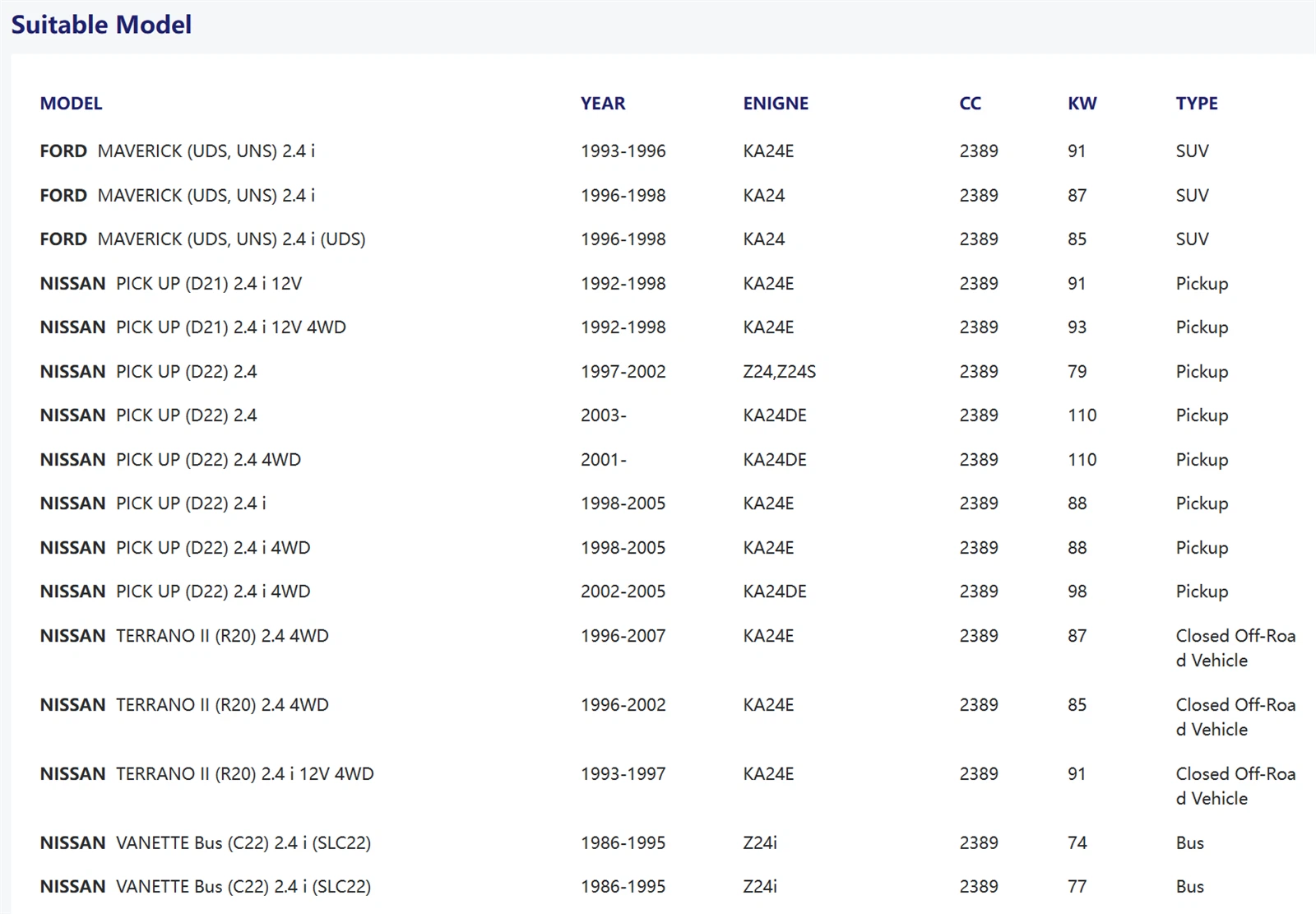Select the kW value 74
Viewport: 1316px width, 914px height.
tap(1077, 843)
